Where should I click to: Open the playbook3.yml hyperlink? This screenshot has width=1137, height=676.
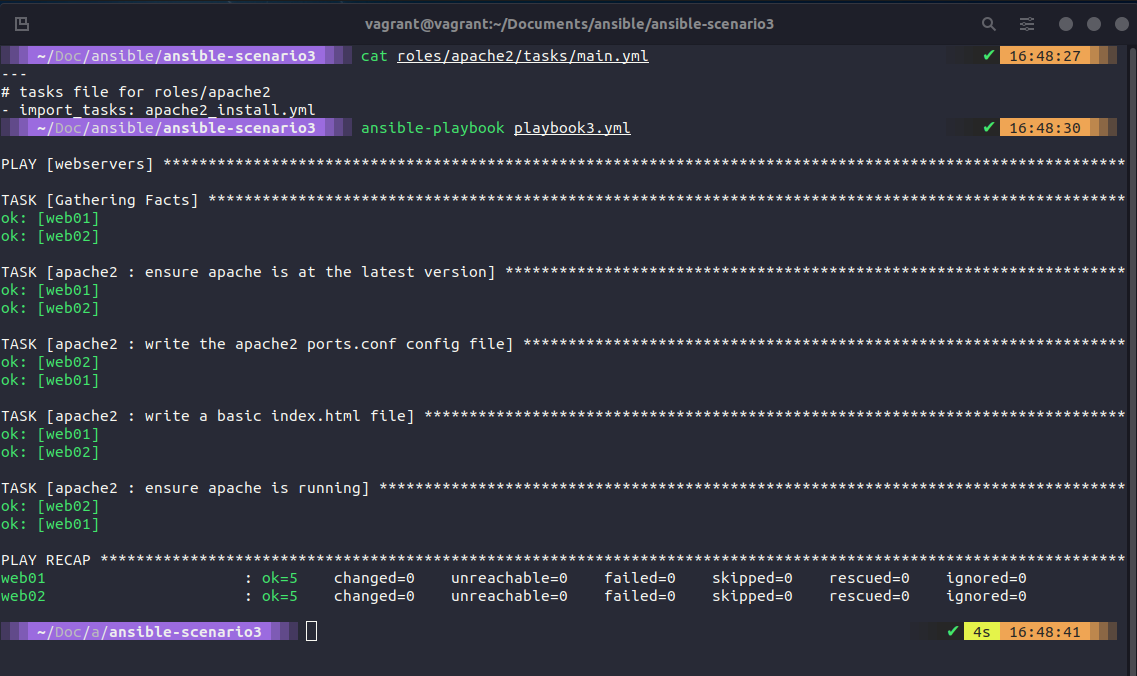571,127
